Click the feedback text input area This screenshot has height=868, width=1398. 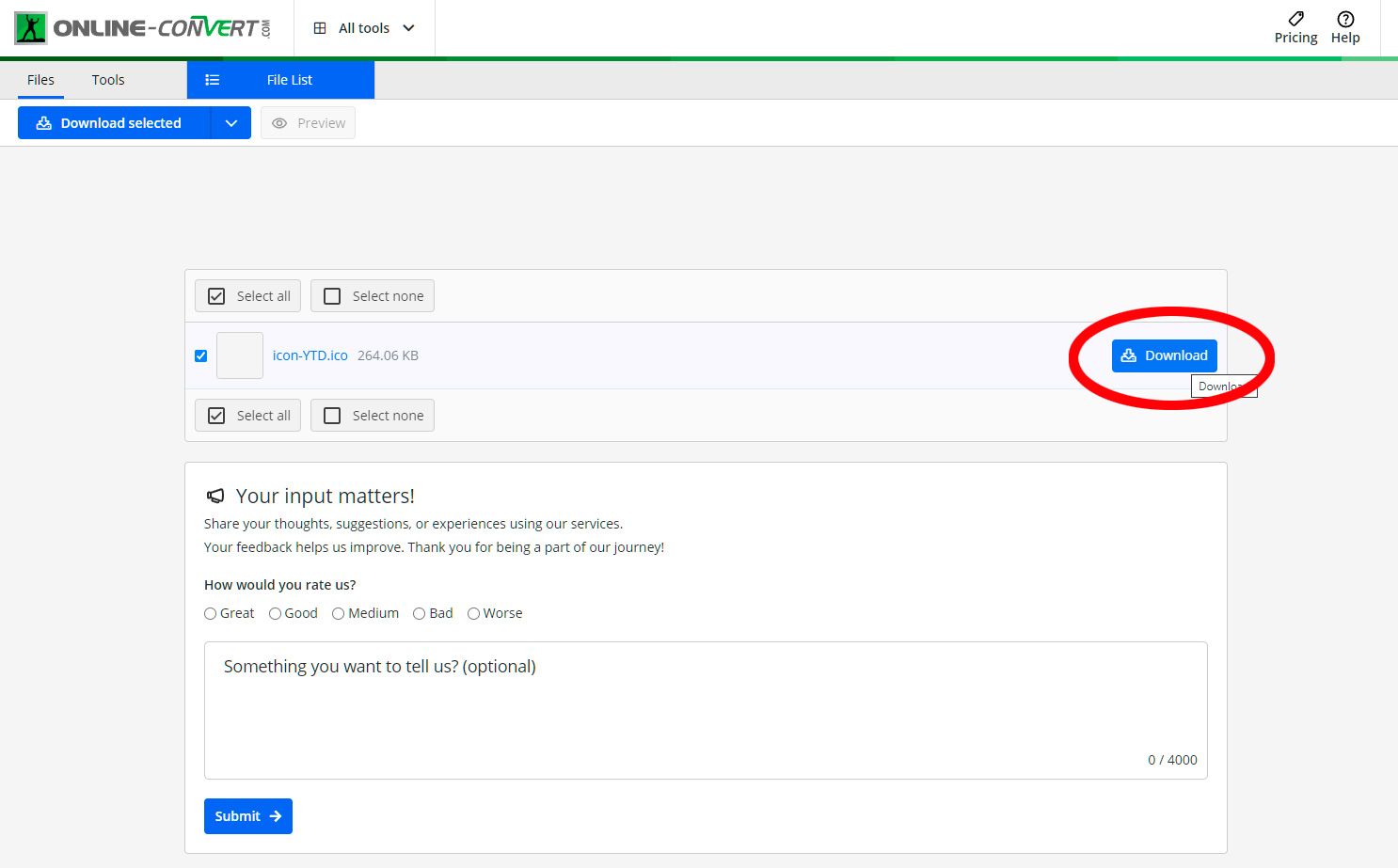(x=706, y=710)
